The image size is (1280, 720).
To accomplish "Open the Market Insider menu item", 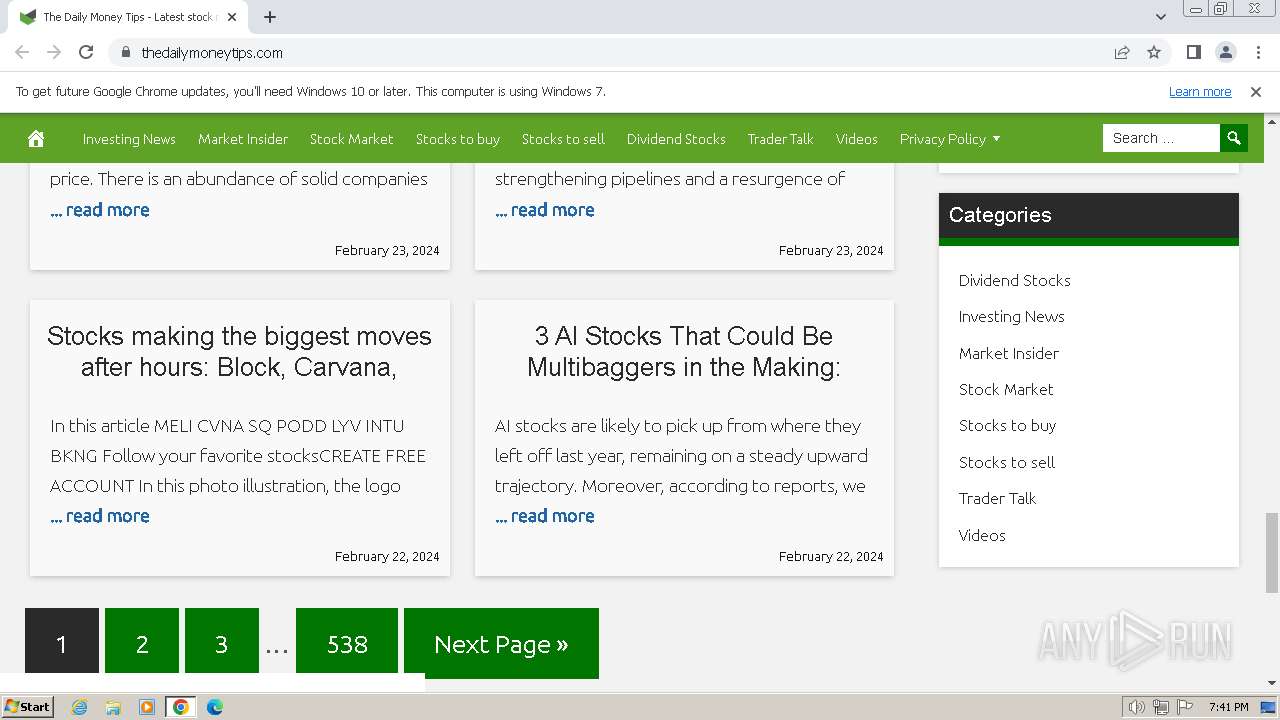I will tap(243, 139).
